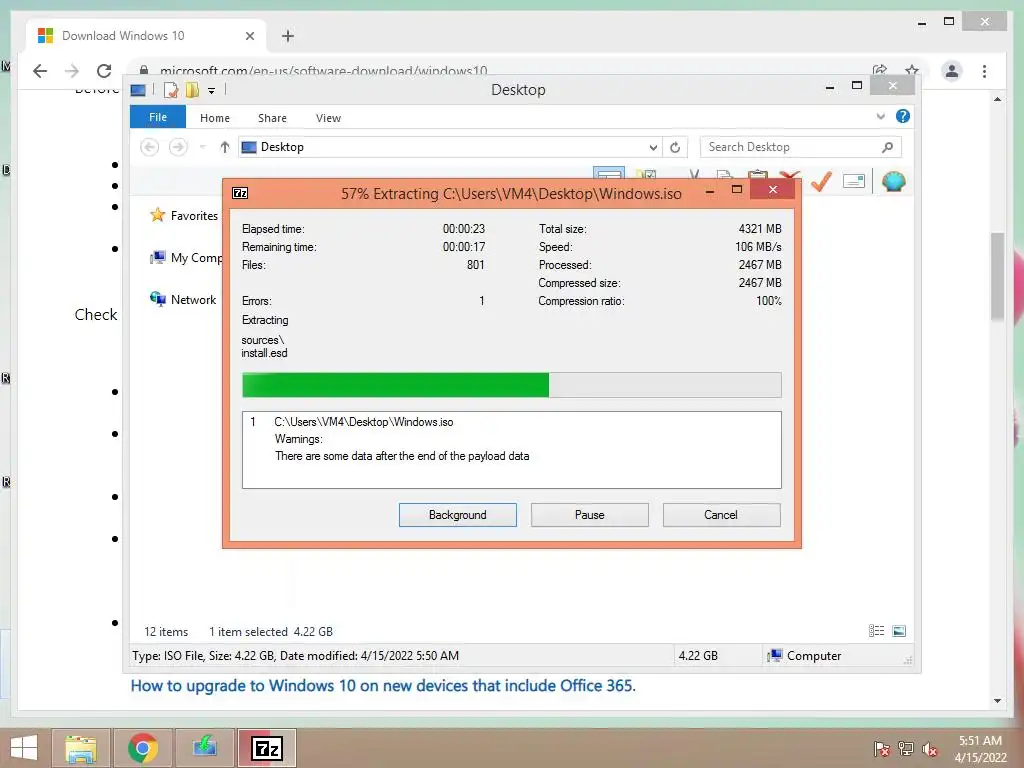This screenshot has height=768, width=1024.
Task: Go back in Chrome
Action: tap(40, 71)
